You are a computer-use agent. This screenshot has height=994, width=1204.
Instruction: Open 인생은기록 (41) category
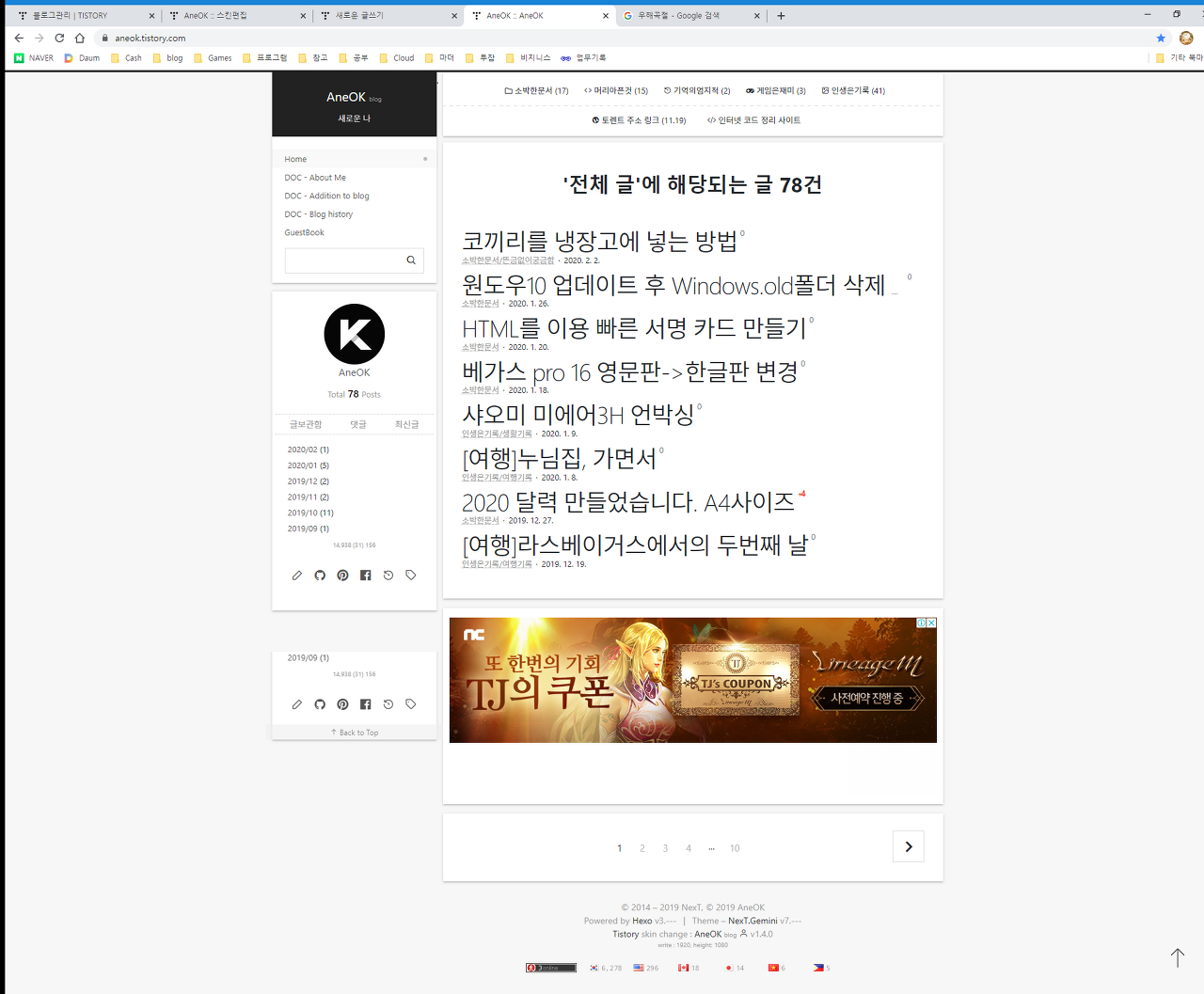(853, 91)
